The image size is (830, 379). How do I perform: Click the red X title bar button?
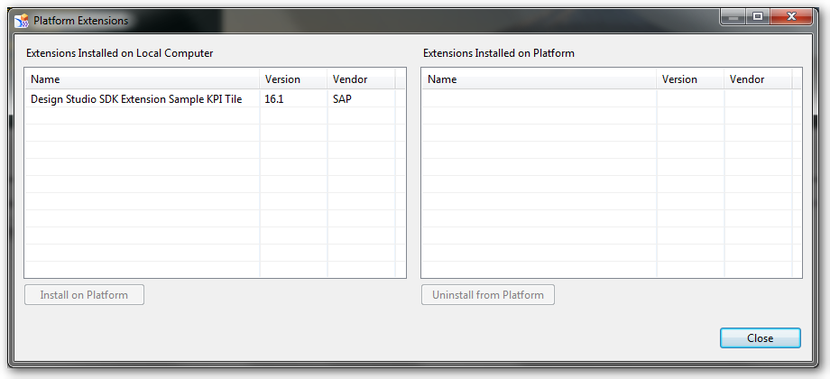(x=791, y=17)
